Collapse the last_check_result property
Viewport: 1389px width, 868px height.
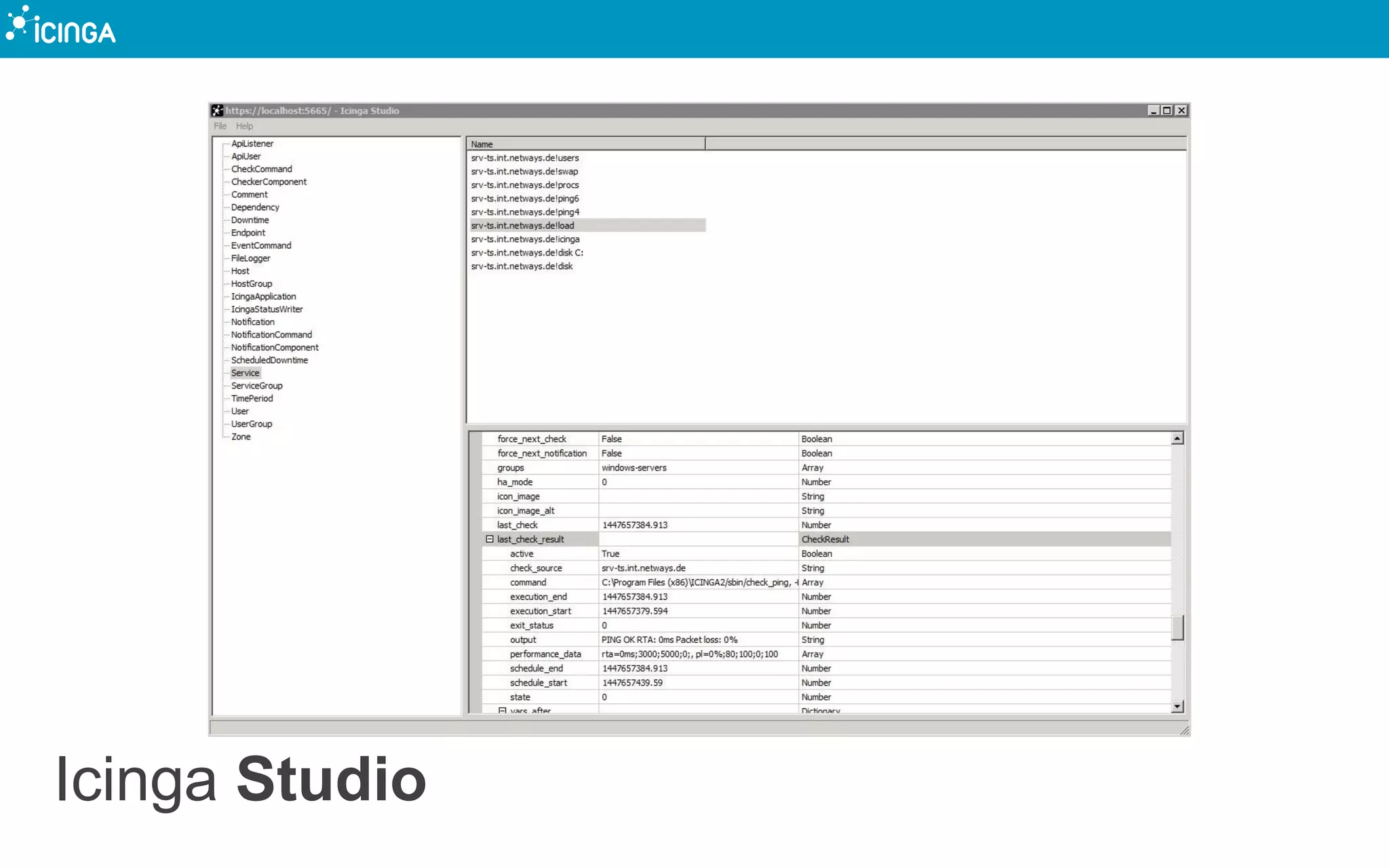click(x=490, y=539)
